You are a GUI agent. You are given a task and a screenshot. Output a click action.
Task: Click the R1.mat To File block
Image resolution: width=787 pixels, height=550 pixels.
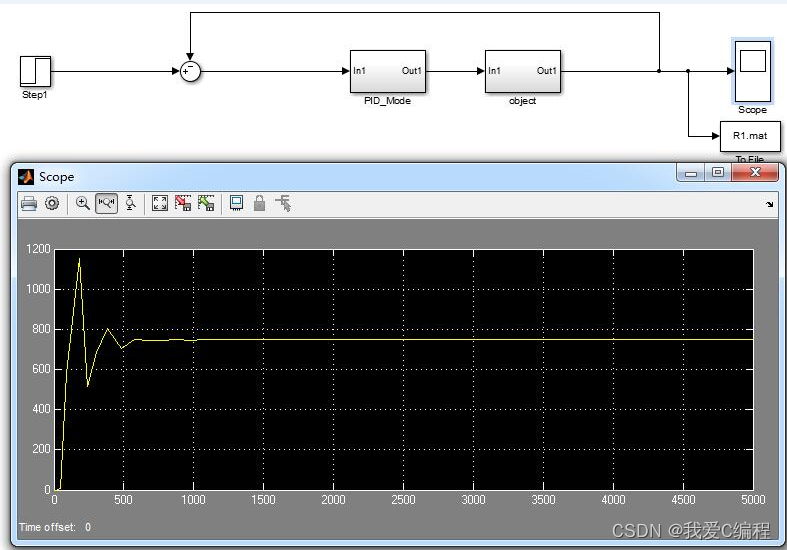click(749, 136)
